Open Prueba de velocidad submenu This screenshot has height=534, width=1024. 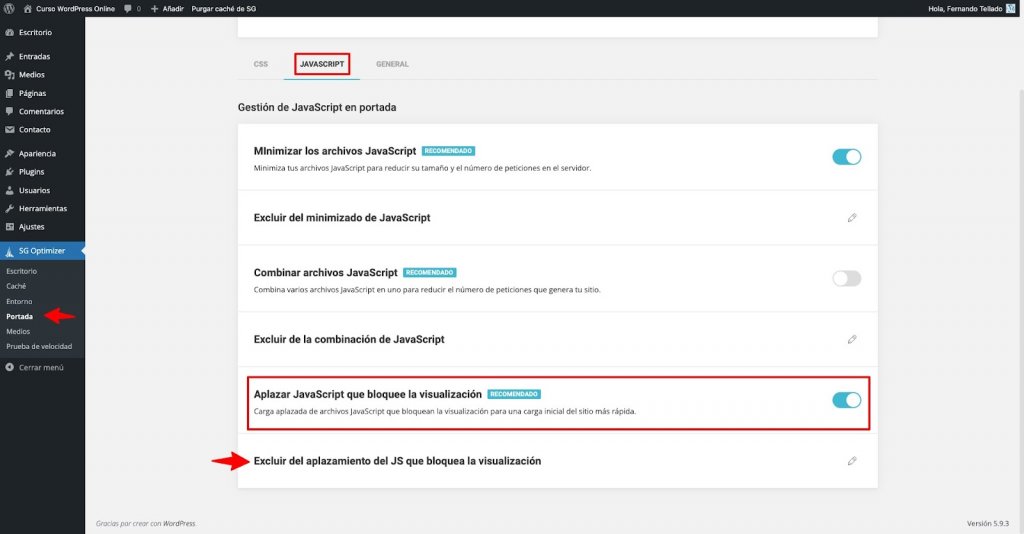(x=39, y=347)
